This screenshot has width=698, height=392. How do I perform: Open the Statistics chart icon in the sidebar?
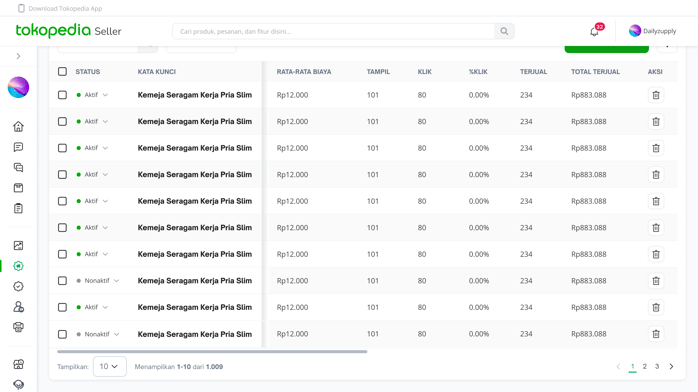coord(18,245)
